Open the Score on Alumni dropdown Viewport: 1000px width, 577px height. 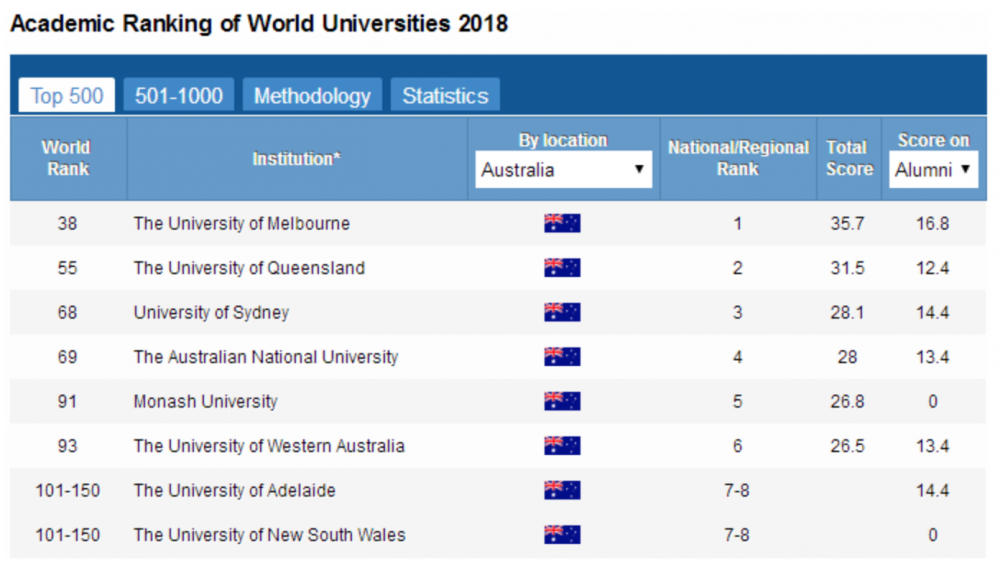tap(933, 170)
